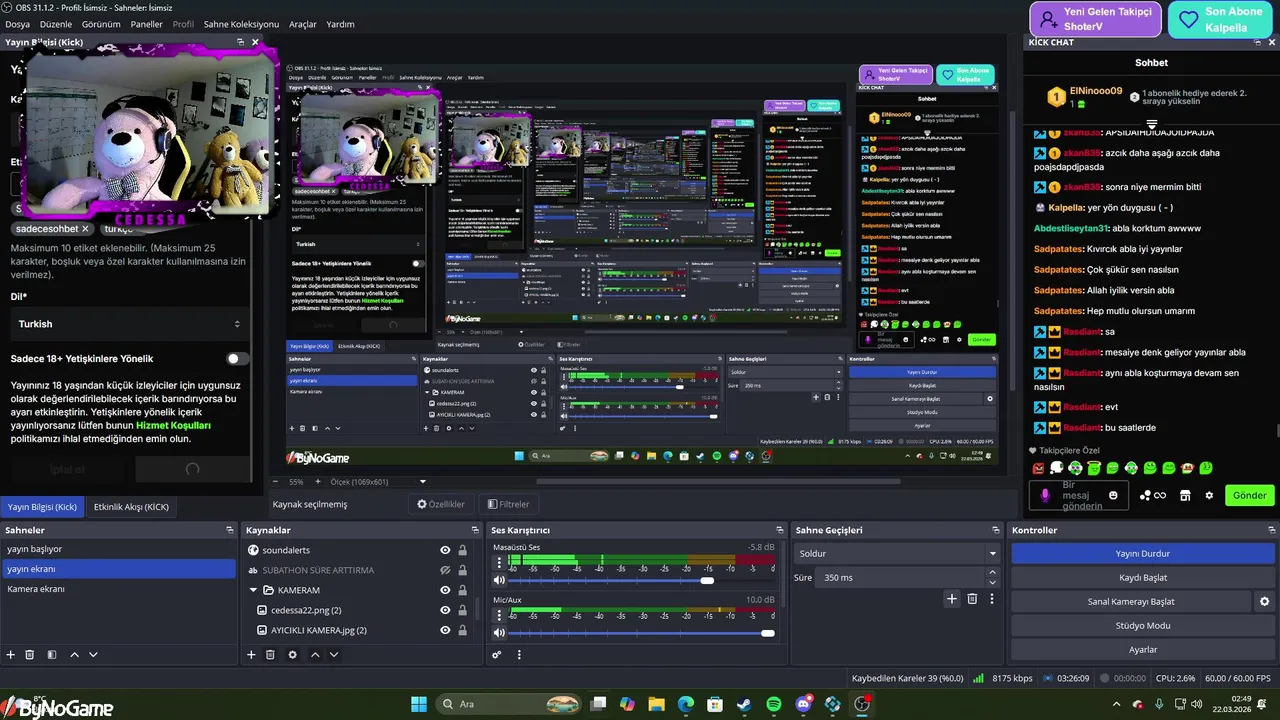Open the Soldur transition dropdown
Screen dimensions: 1280x720
[x=897, y=553]
